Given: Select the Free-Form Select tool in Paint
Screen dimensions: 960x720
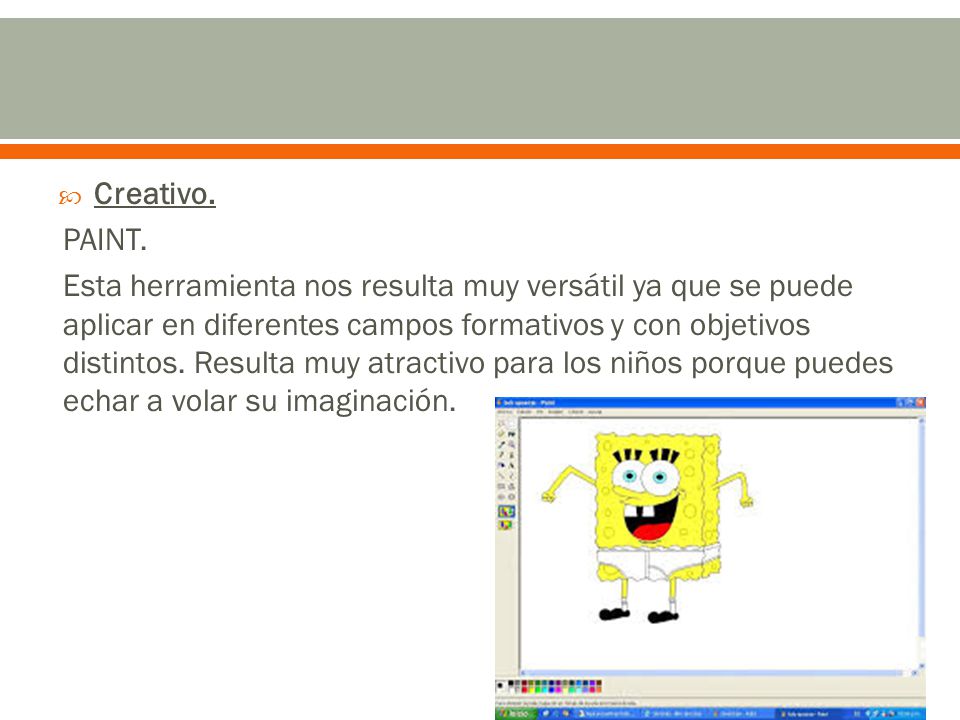Looking at the screenshot, I should point(501,422).
